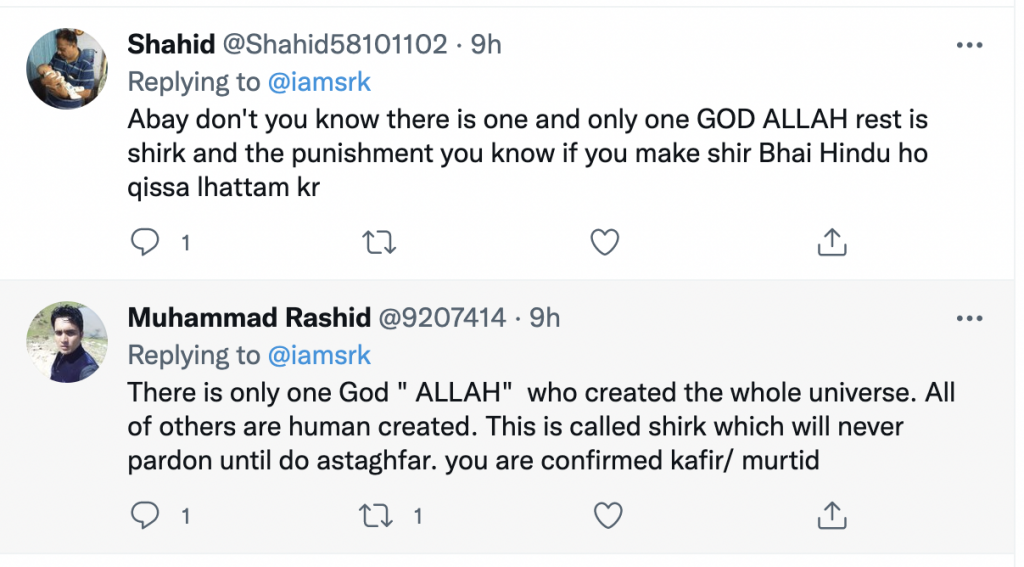Open the 9h timestamp on Rashid's tweet
Screen dimensions: 1024x567
tap(544, 317)
